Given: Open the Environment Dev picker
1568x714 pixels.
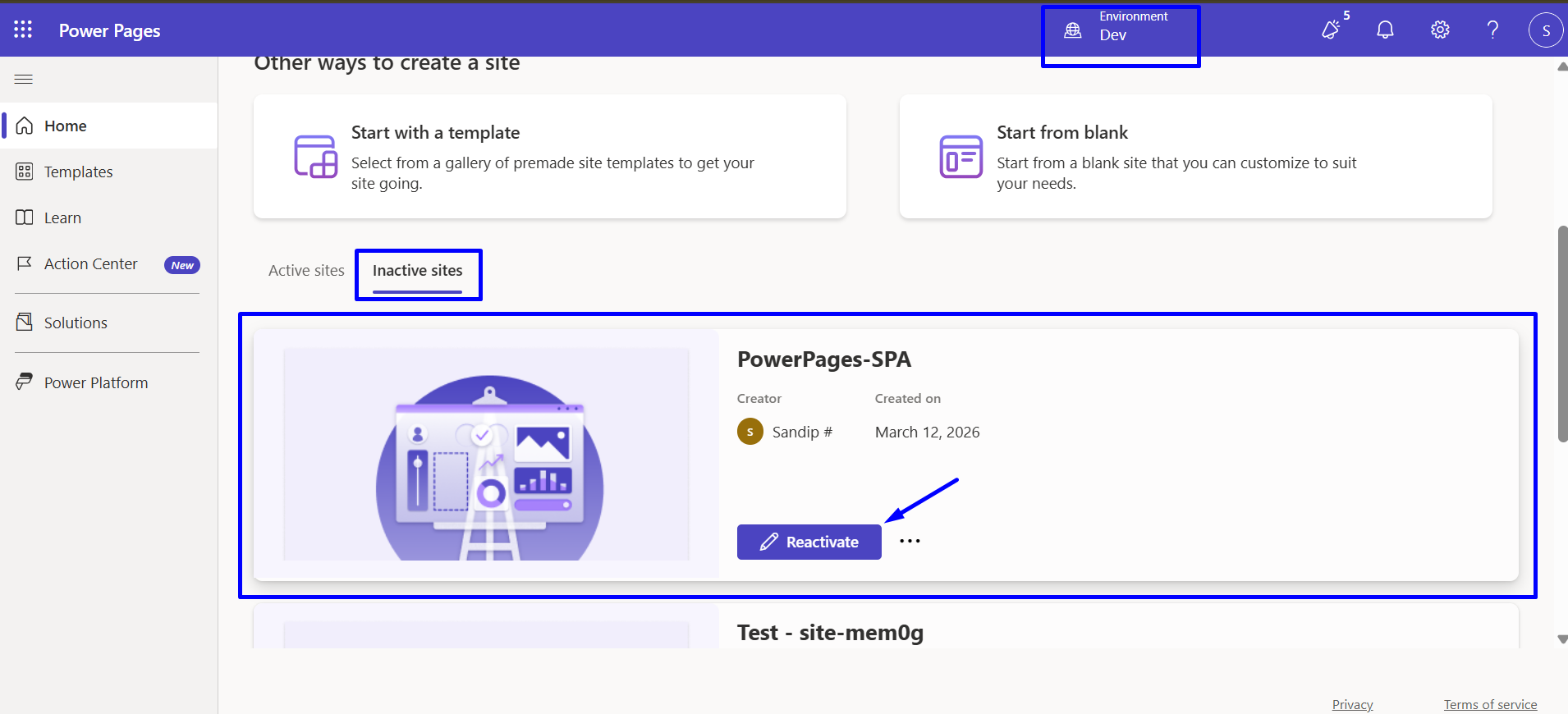Looking at the screenshot, I should (1120, 31).
